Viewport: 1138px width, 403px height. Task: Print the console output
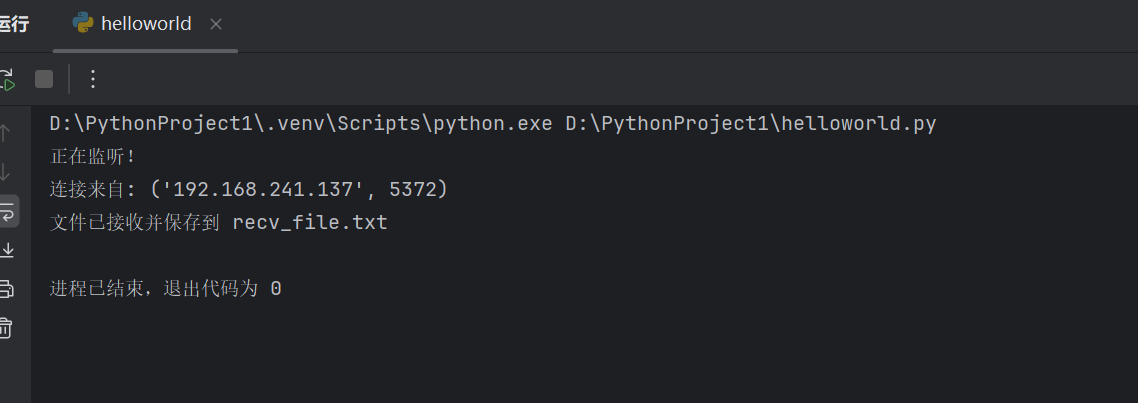pyautogui.click(x=6, y=289)
